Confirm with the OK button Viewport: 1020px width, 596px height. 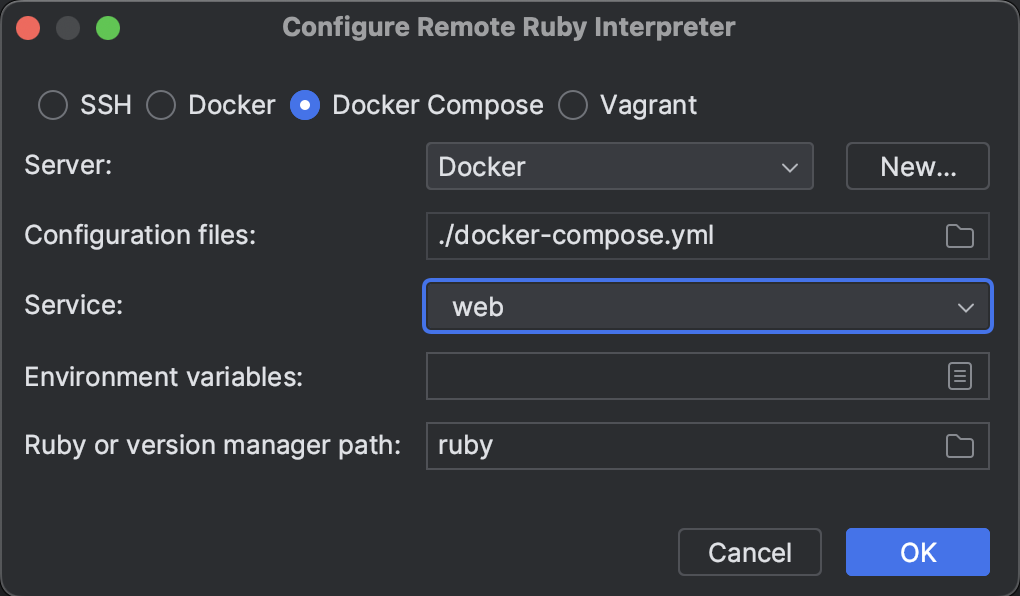(917, 552)
